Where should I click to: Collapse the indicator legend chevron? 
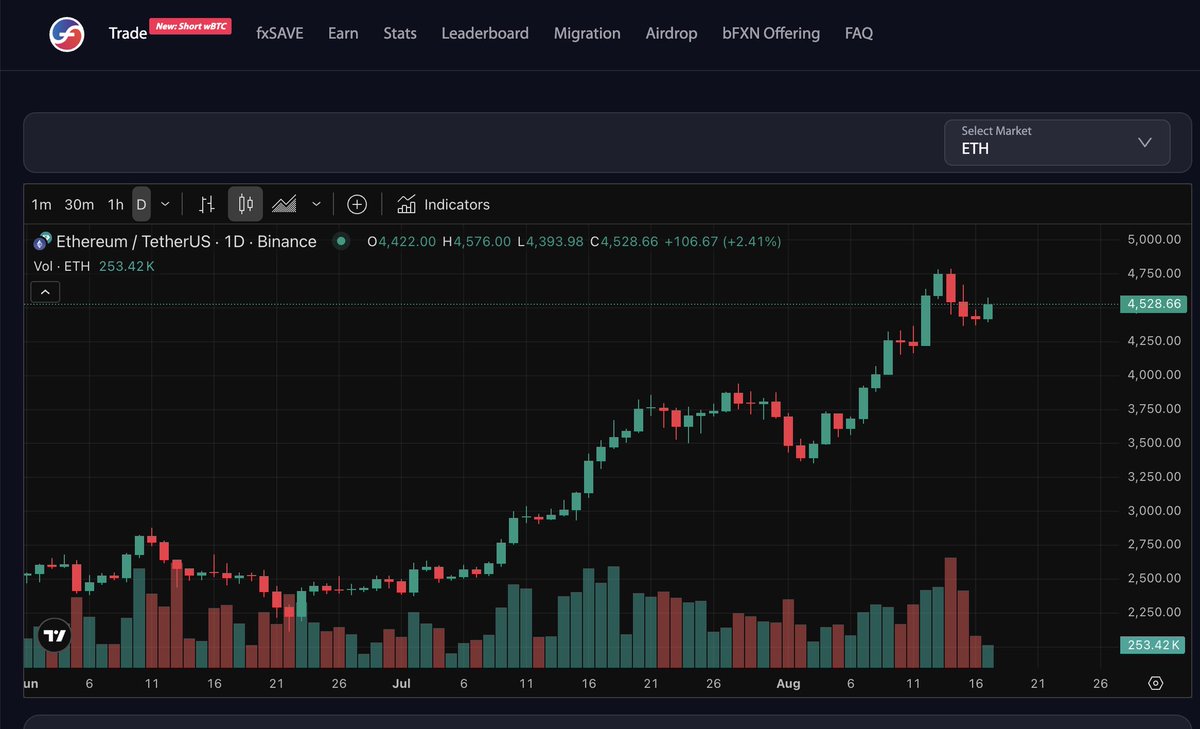46,292
